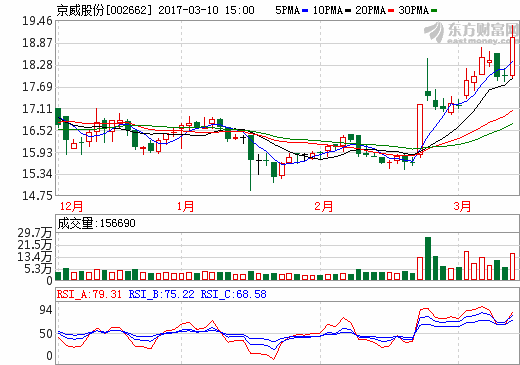Select the 1月 month marker
The width and height of the screenshot is (520, 365).
(185, 206)
